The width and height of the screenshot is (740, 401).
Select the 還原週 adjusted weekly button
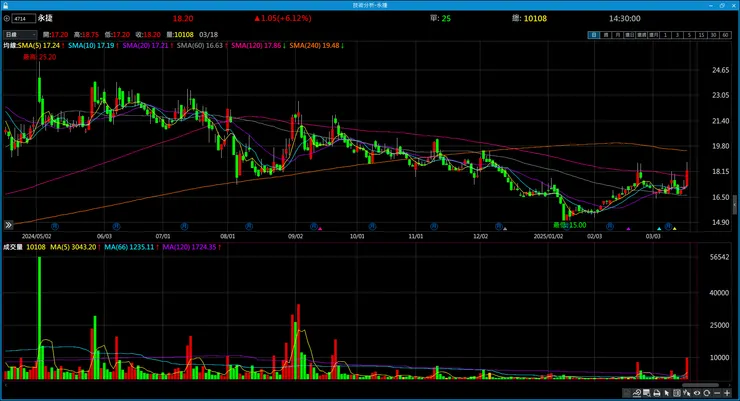coord(641,35)
